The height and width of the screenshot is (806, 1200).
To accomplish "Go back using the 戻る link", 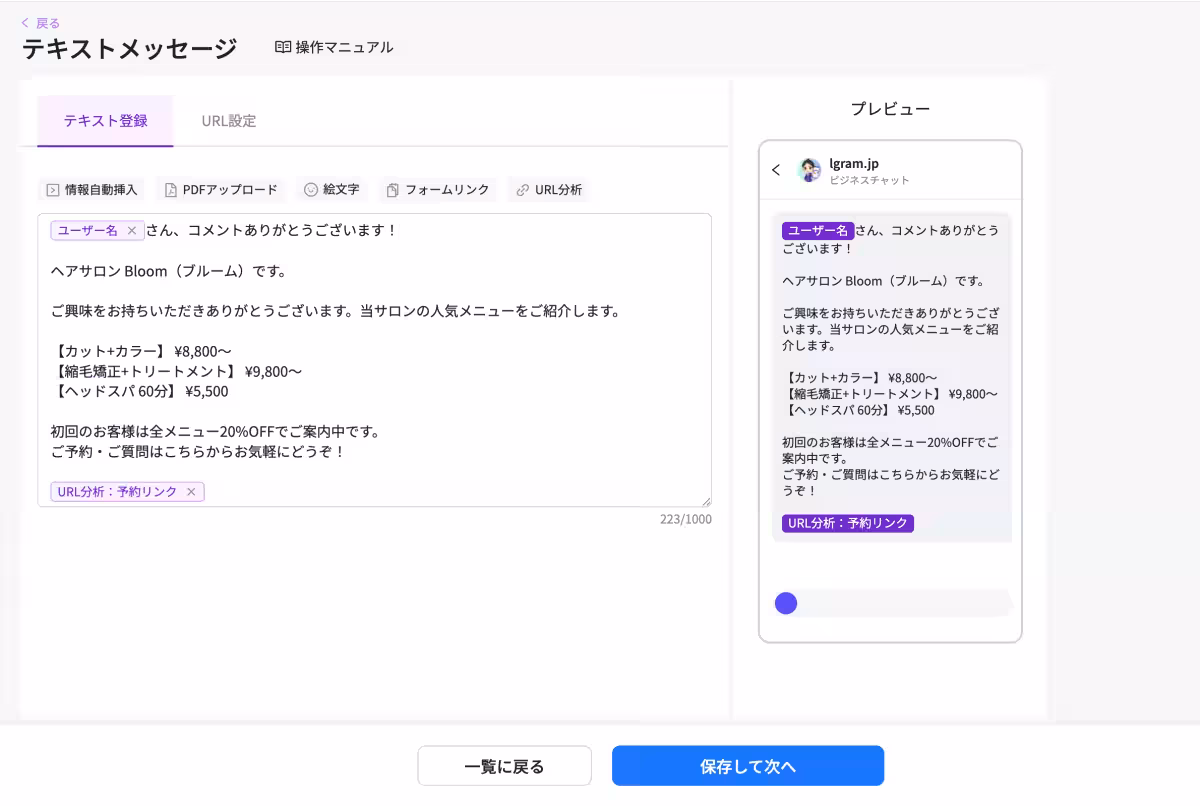I will point(41,21).
